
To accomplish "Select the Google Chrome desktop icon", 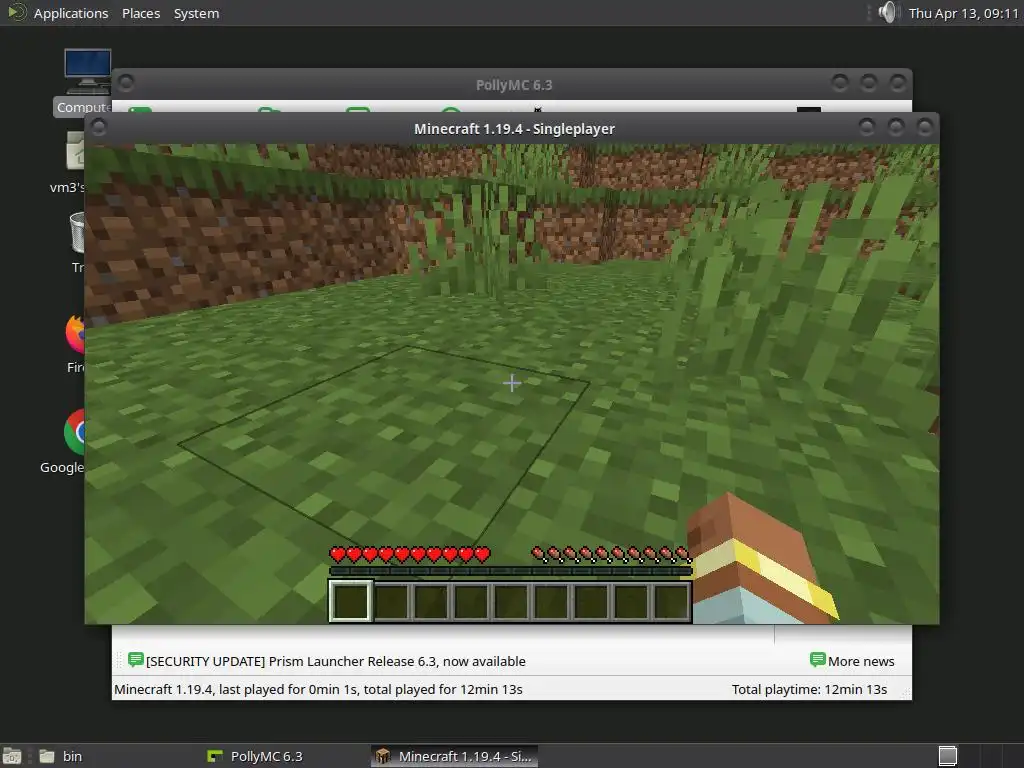I will click(65, 442).
